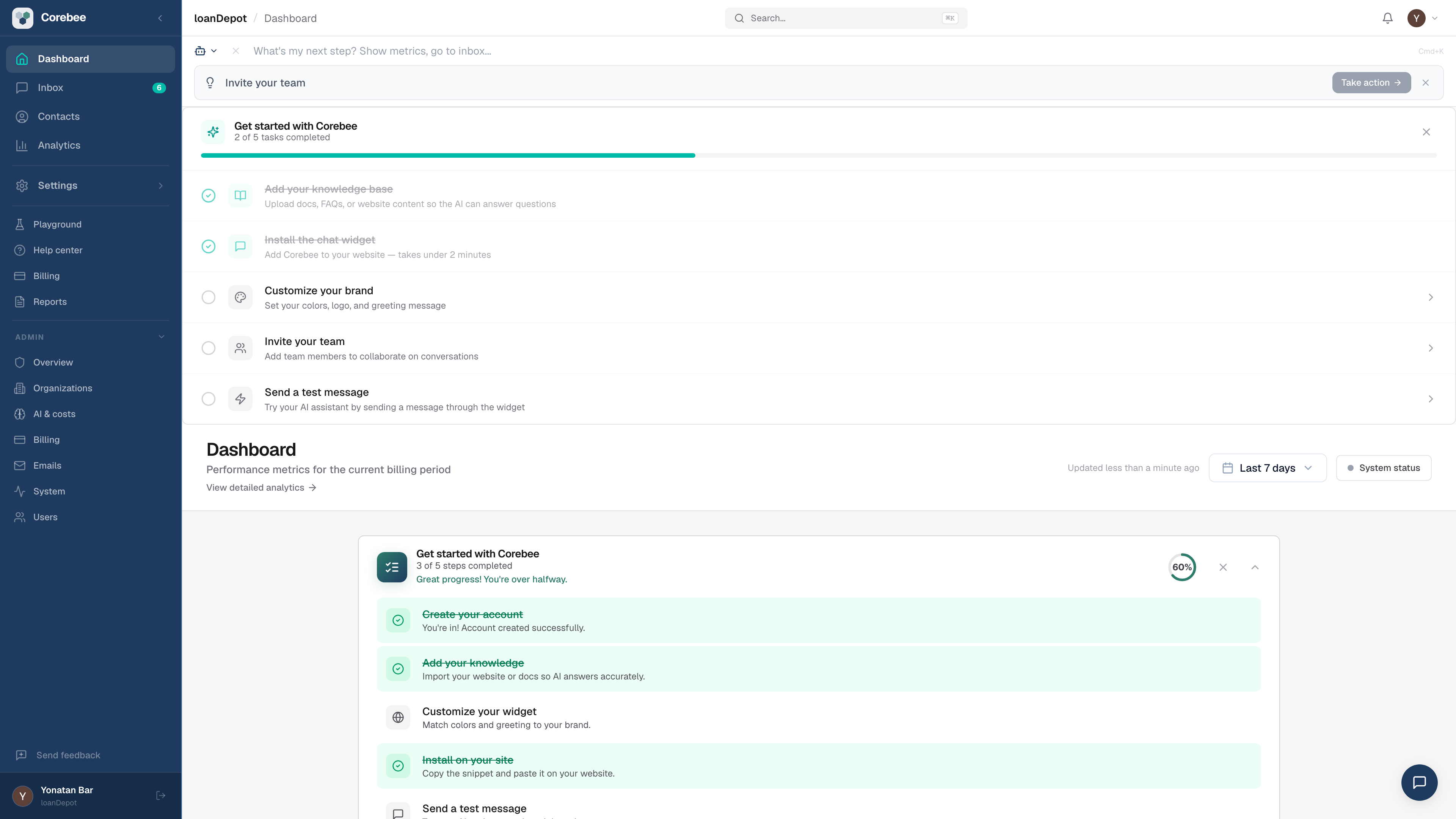Open the floating chat widget button
This screenshot has height=819, width=1456.
(x=1419, y=782)
